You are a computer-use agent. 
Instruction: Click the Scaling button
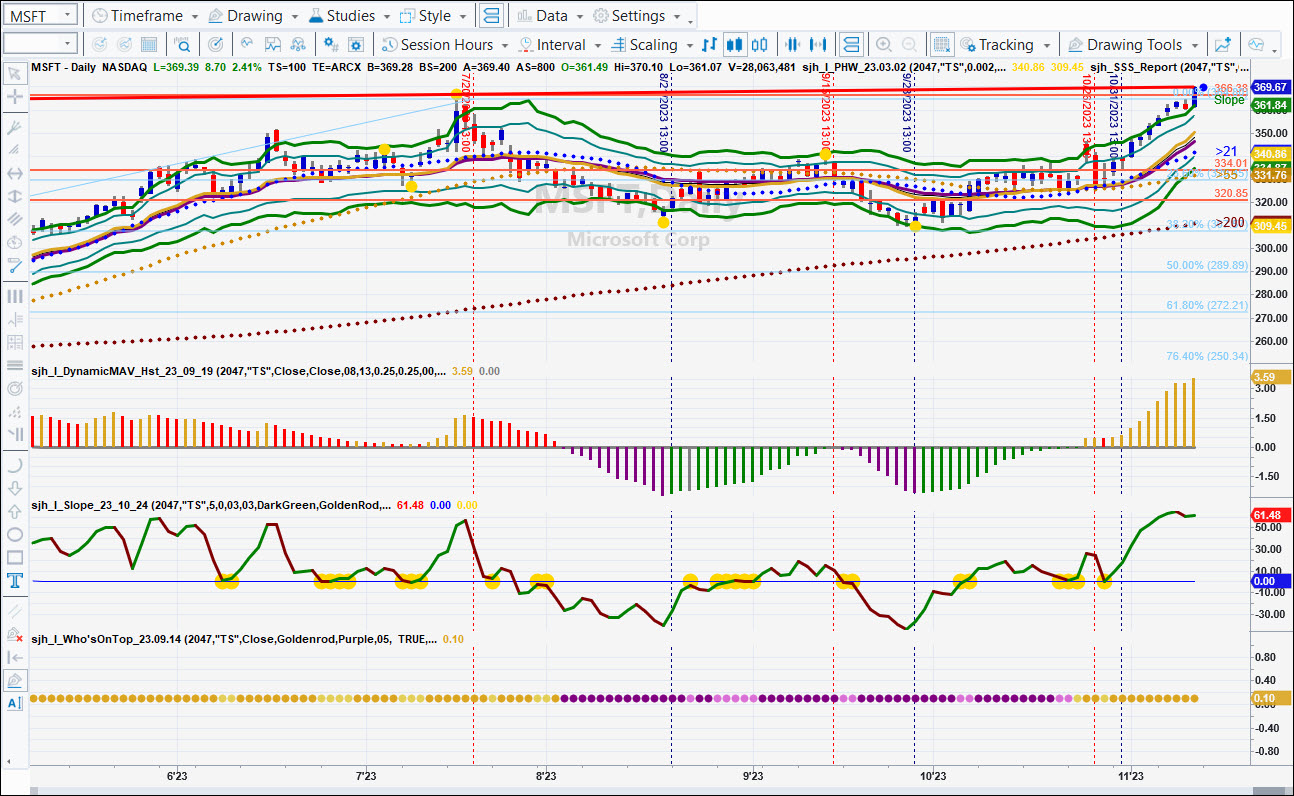click(644, 45)
